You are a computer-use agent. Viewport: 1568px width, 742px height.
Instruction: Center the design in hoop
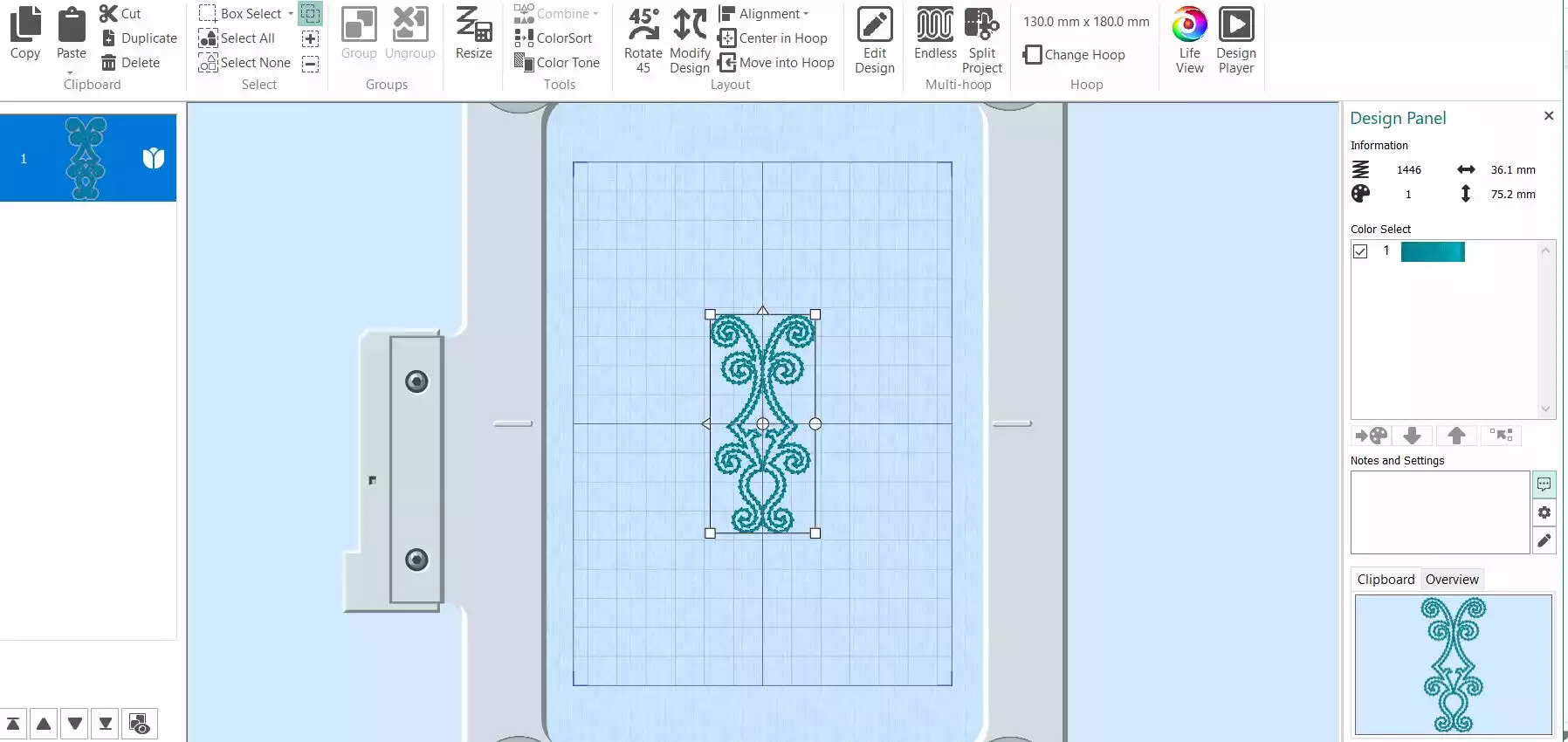tap(773, 38)
